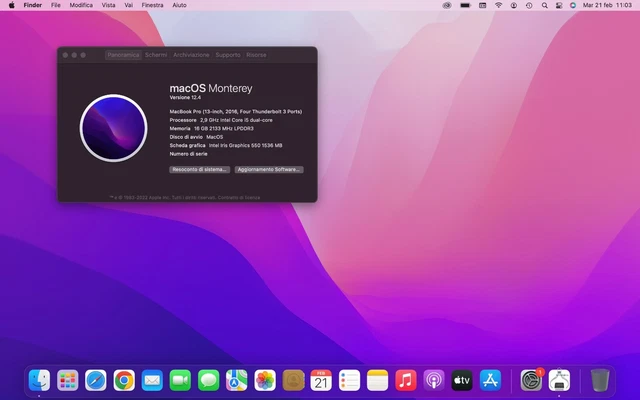Open the Finestra menu

152,5
